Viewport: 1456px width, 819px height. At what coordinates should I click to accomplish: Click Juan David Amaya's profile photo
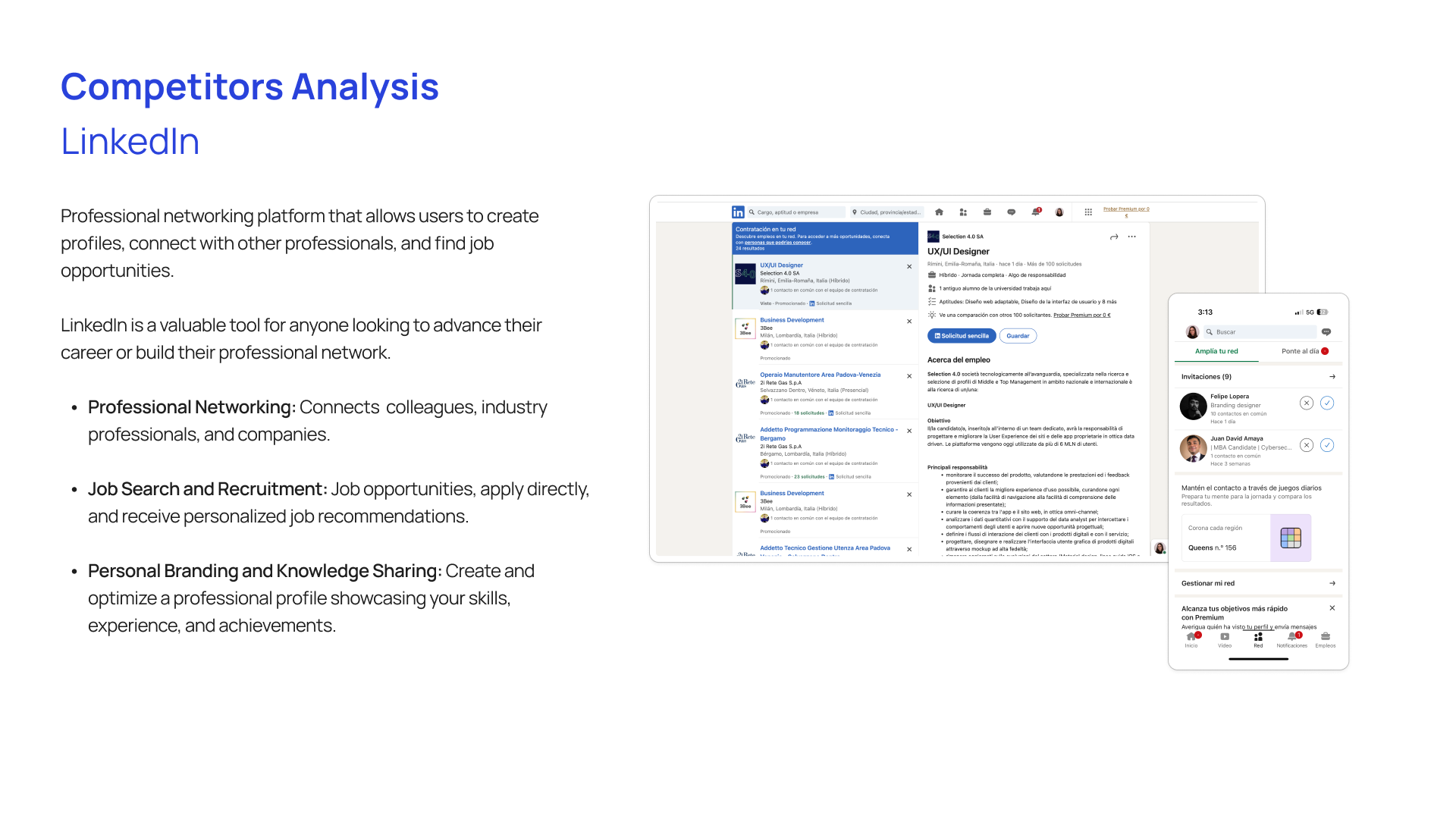(x=1193, y=448)
